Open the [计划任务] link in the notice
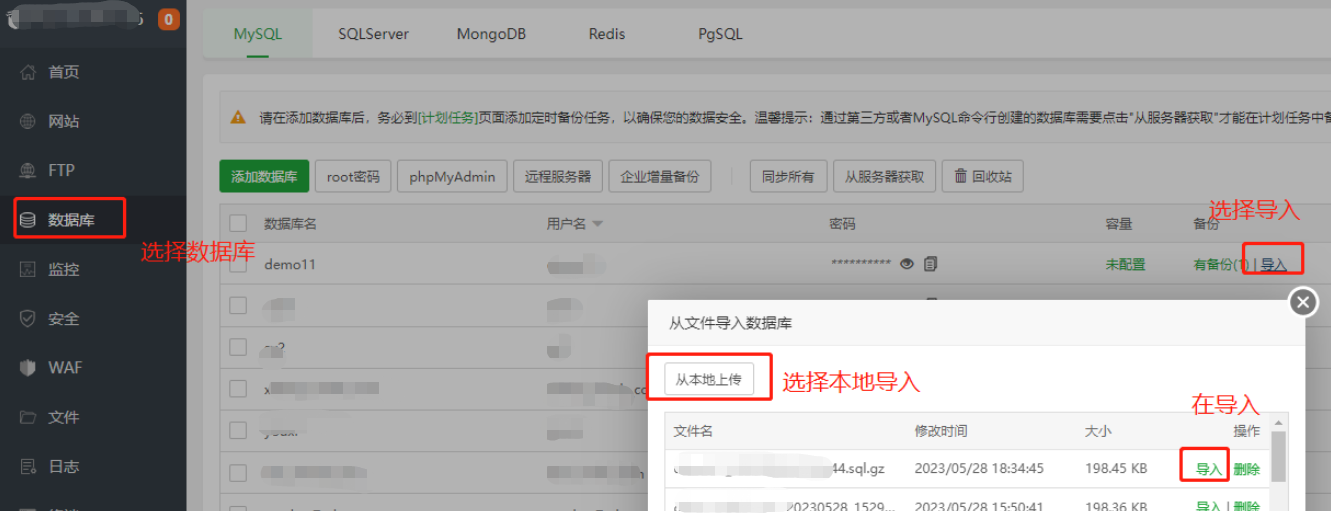1331x514 pixels. coord(447,117)
